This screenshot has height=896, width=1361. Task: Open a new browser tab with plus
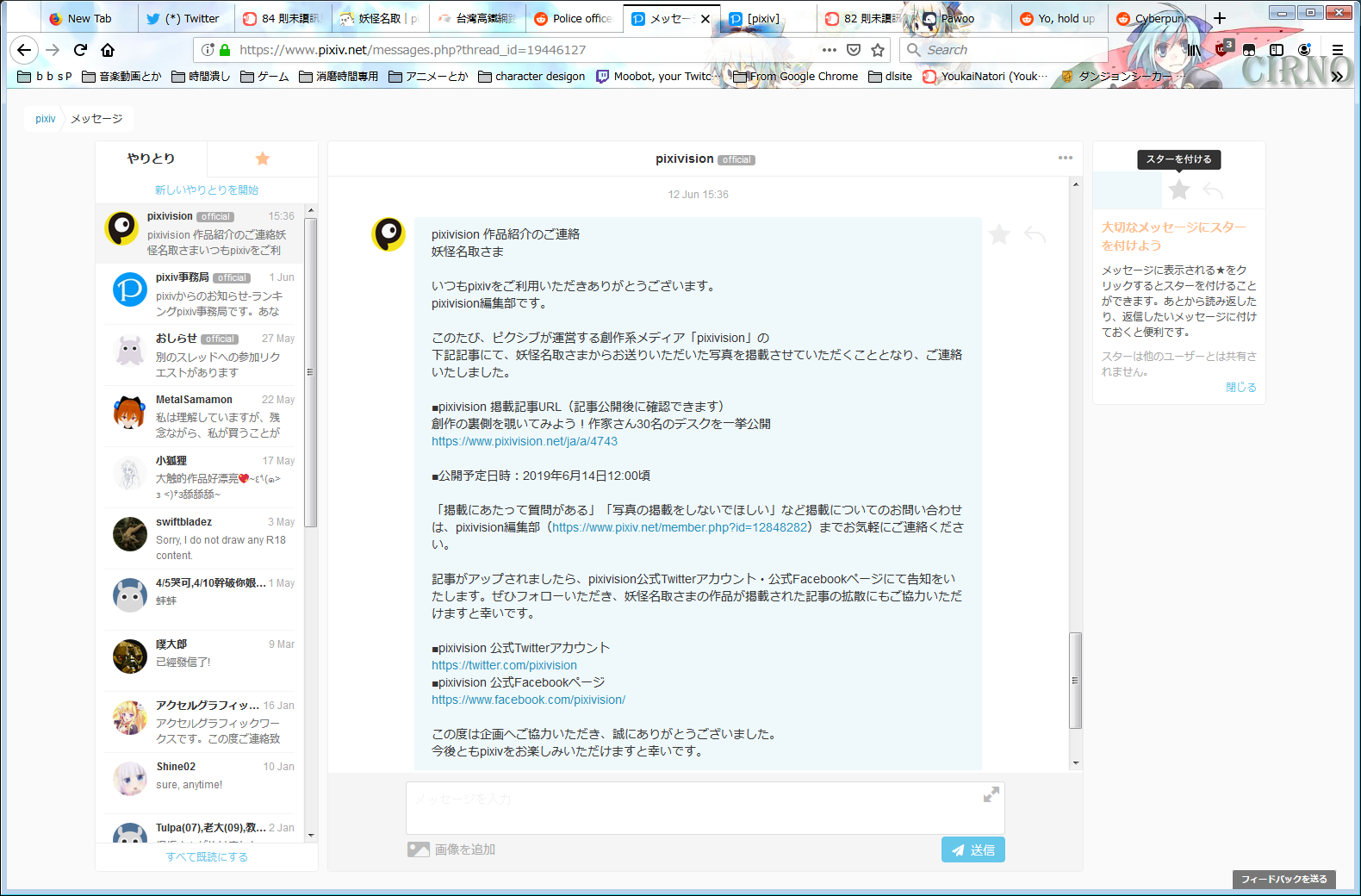(1220, 18)
